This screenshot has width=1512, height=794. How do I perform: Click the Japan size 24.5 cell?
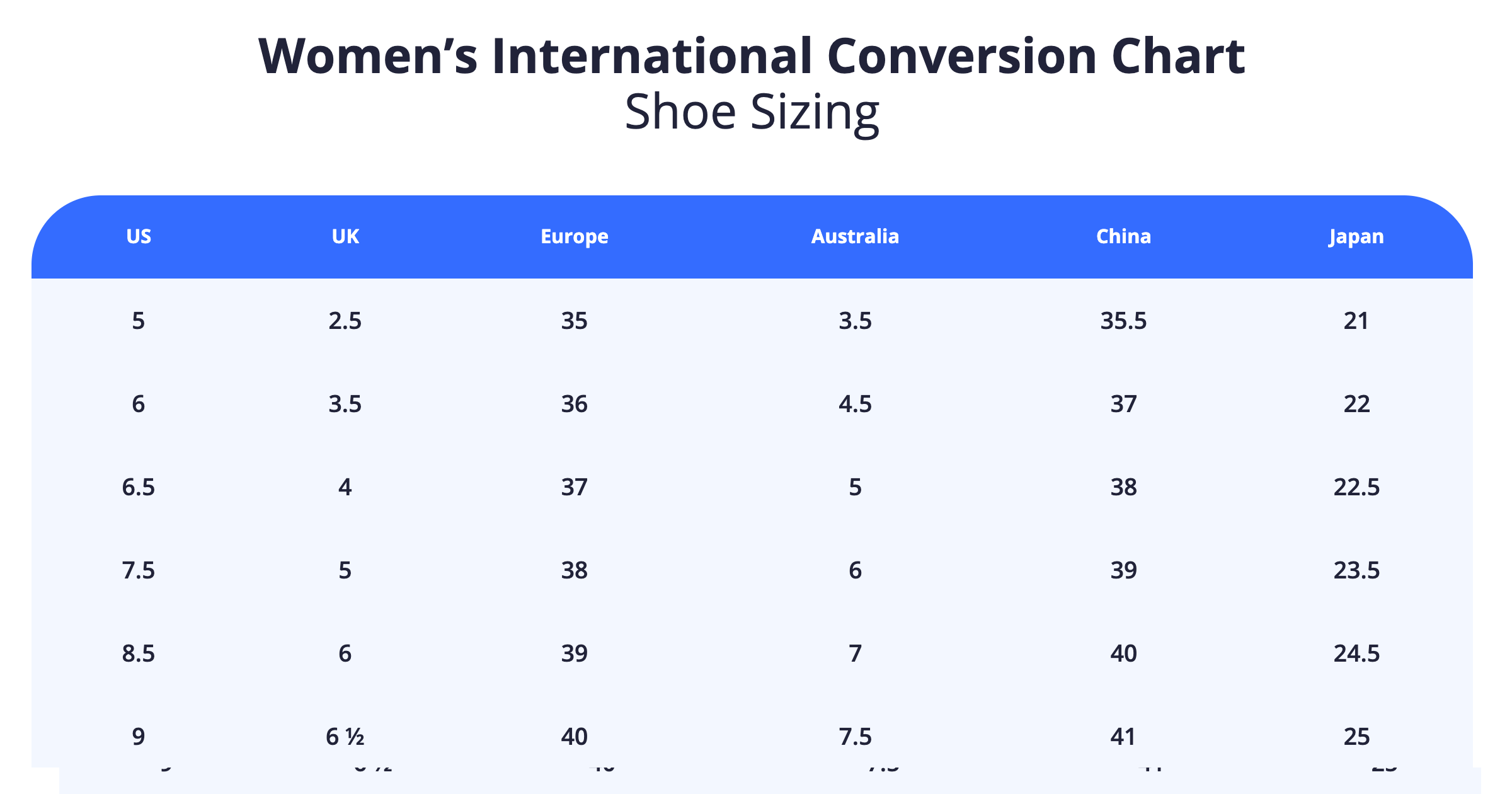click(1356, 653)
